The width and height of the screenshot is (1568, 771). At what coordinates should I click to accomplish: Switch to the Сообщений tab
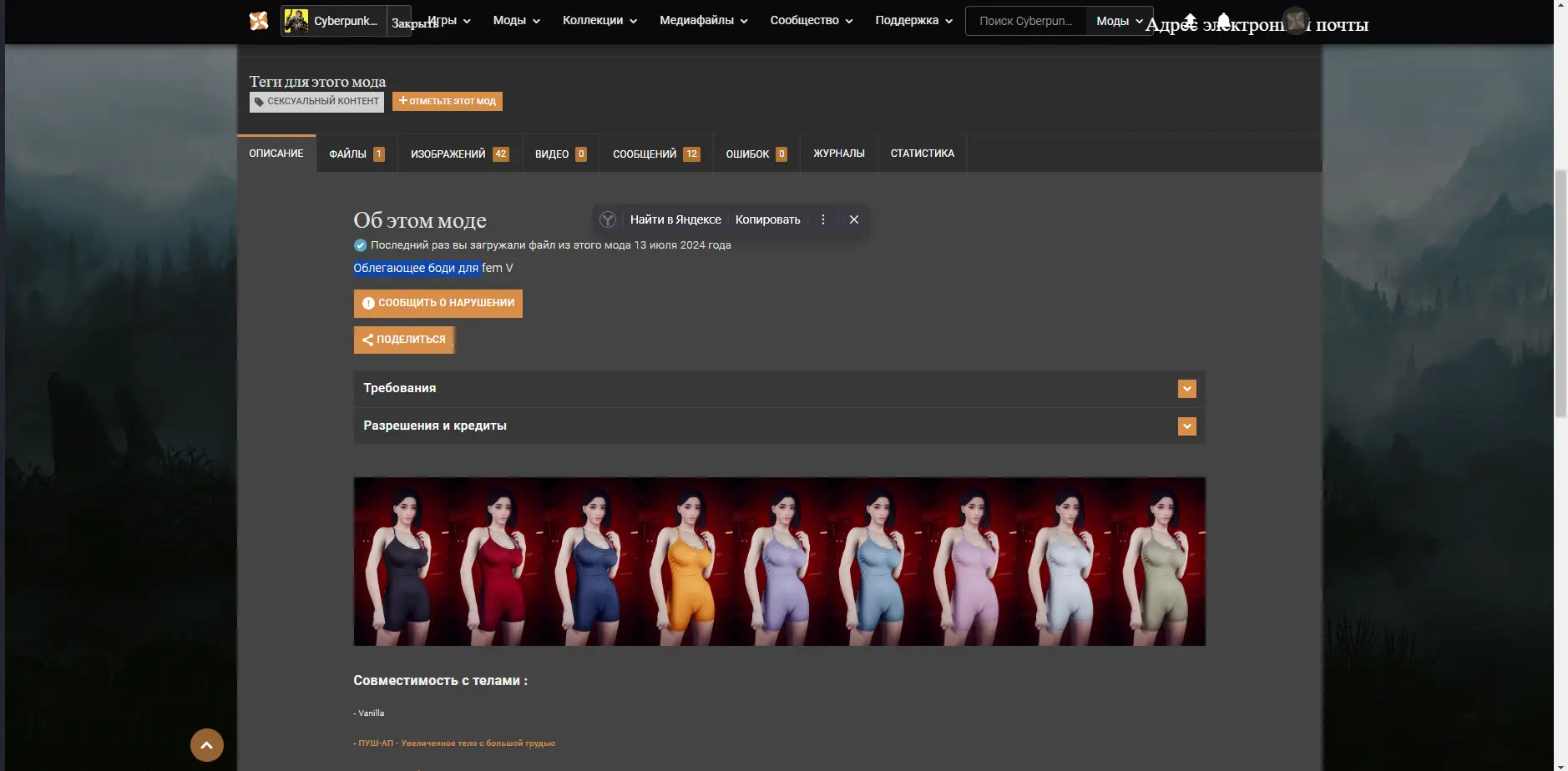click(x=656, y=154)
